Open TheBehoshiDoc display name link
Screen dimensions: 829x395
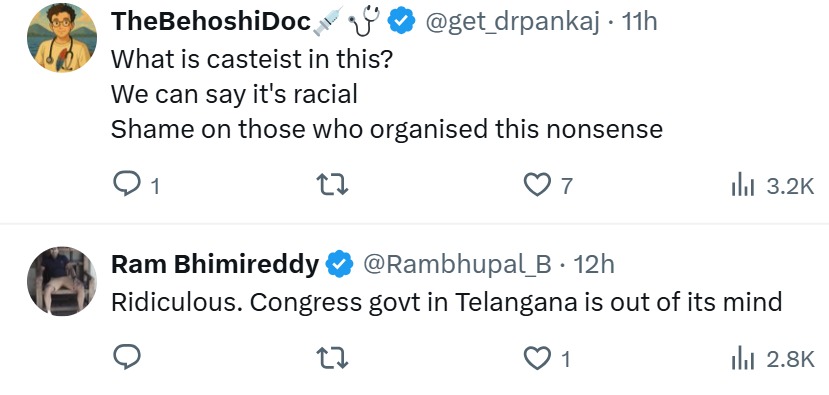point(211,22)
